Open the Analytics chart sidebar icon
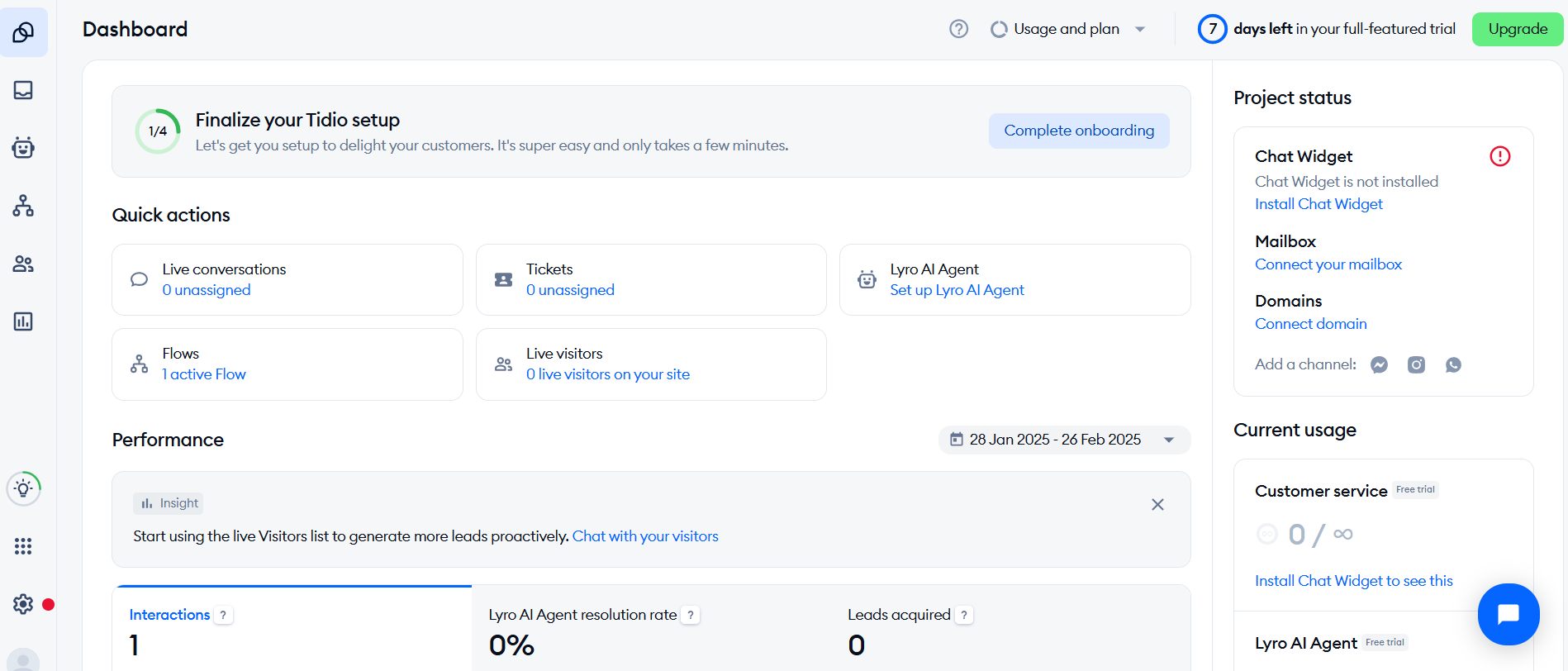This screenshot has height=671, width=1568. pyautogui.click(x=23, y=321)
